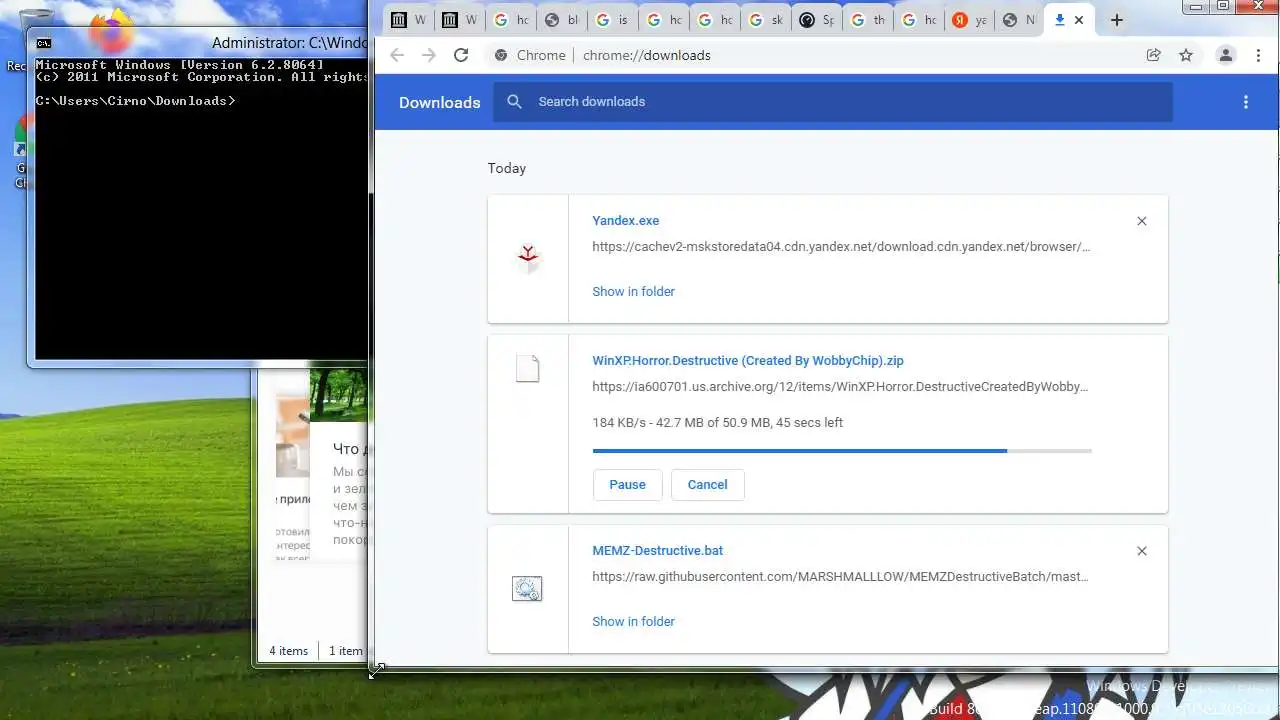The height and width of the screenshot is (720, 1280).
Task: Switch to the 'Sp' tab
Action: pos(817,20)
